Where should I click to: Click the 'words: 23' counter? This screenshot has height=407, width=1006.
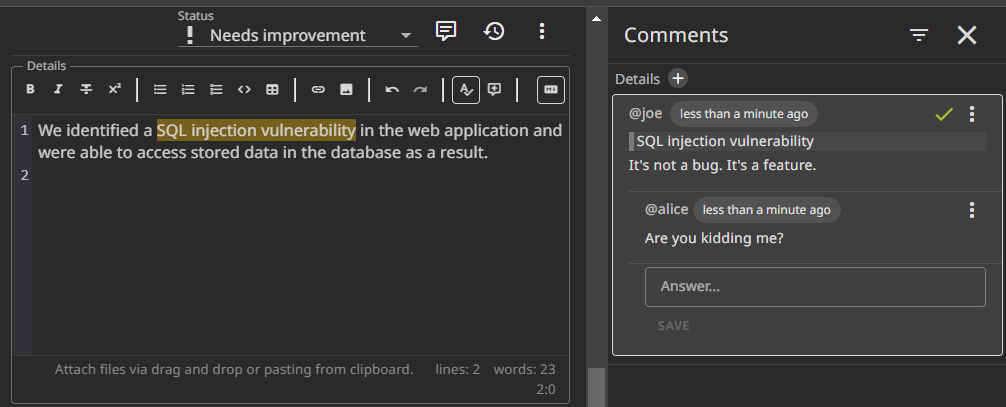pos(524,369)
